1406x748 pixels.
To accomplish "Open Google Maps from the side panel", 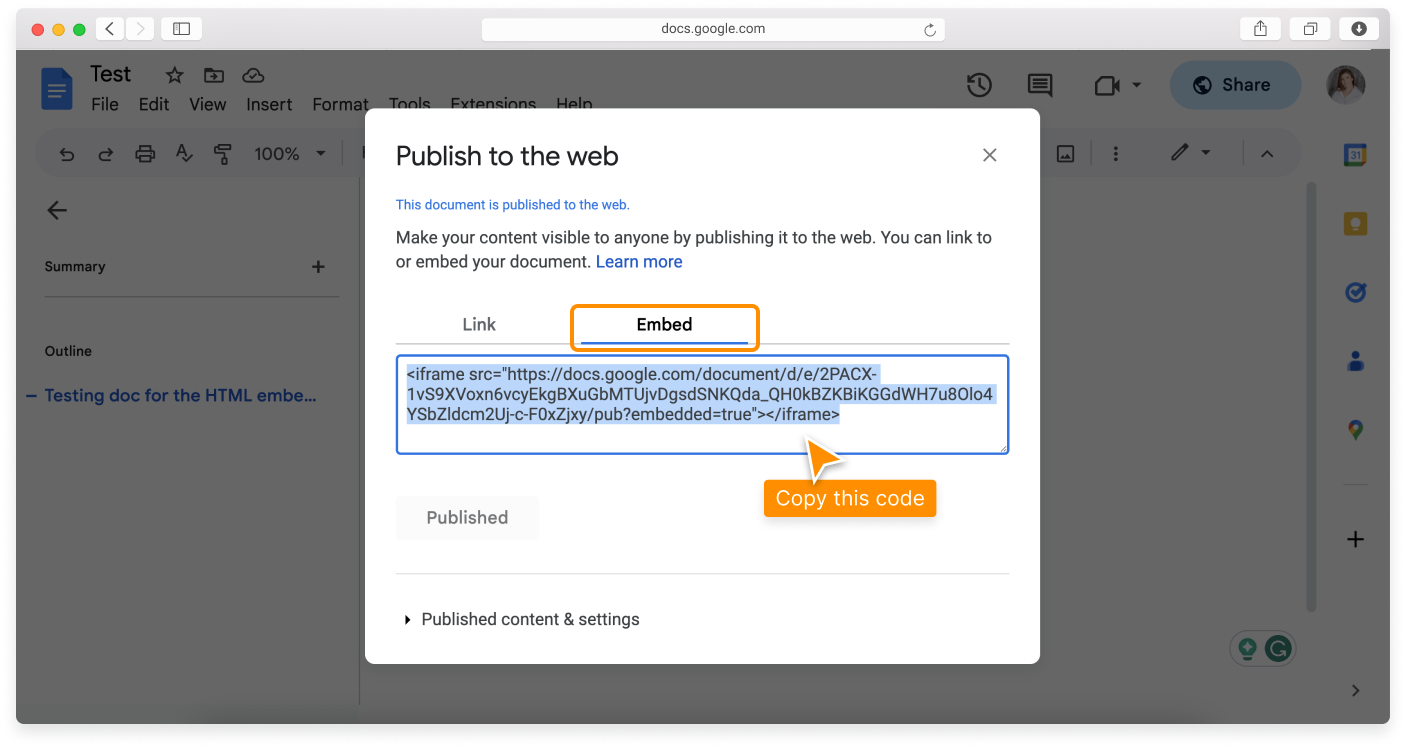I will coord(1355,429).
